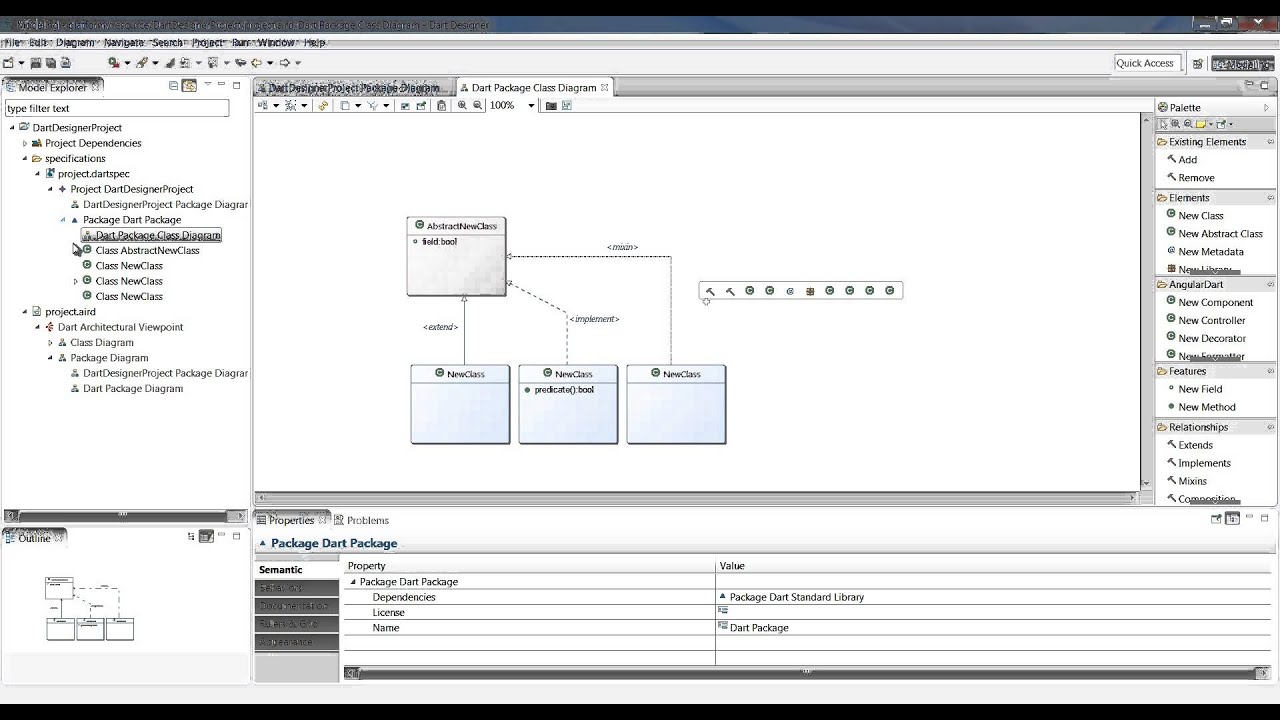Screen dimensions: 1280x720
Task: Click the palette zoom in tool
Action: click(1175, 125)
